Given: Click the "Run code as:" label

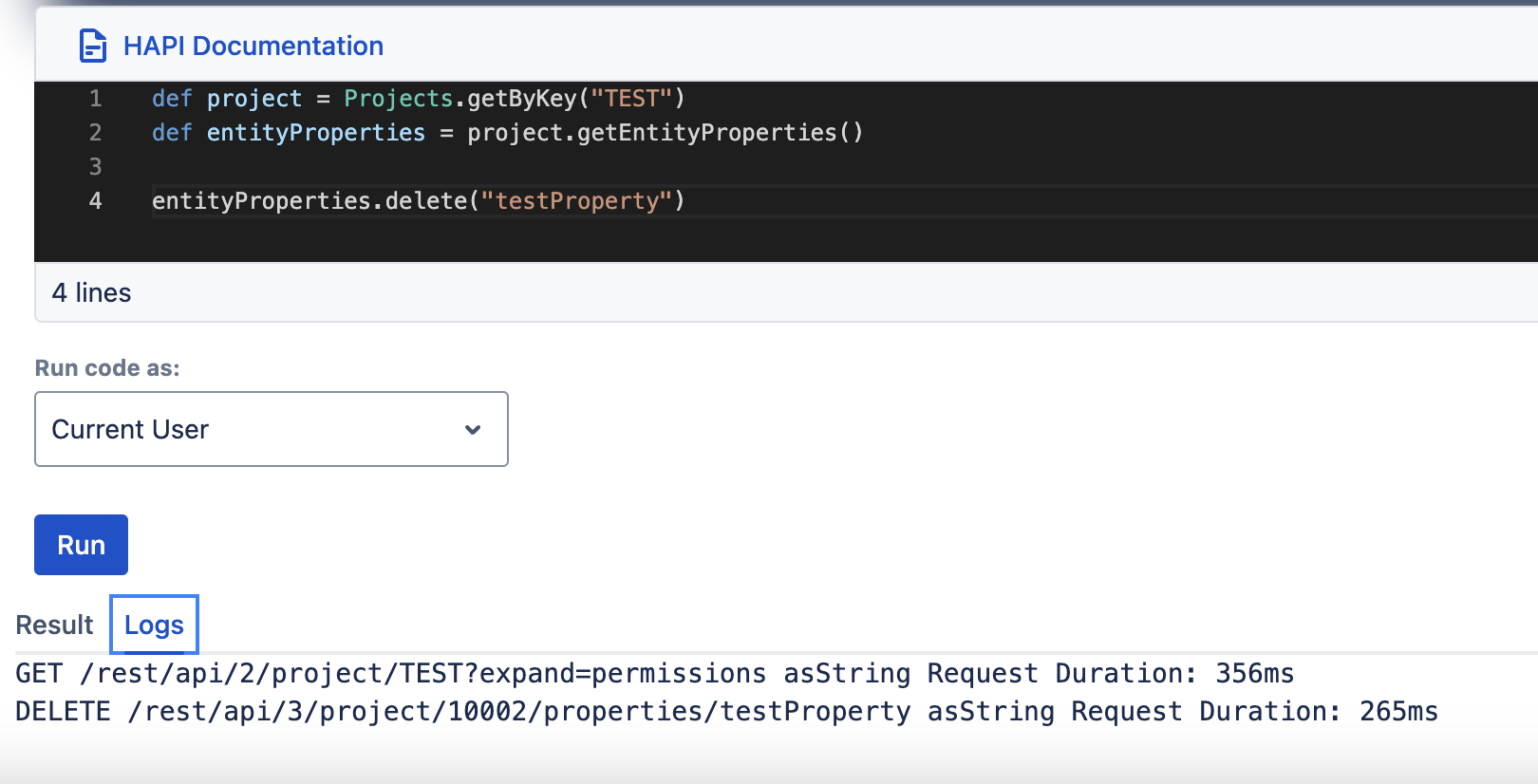Looking at the screenshot, I should (107, 368).
